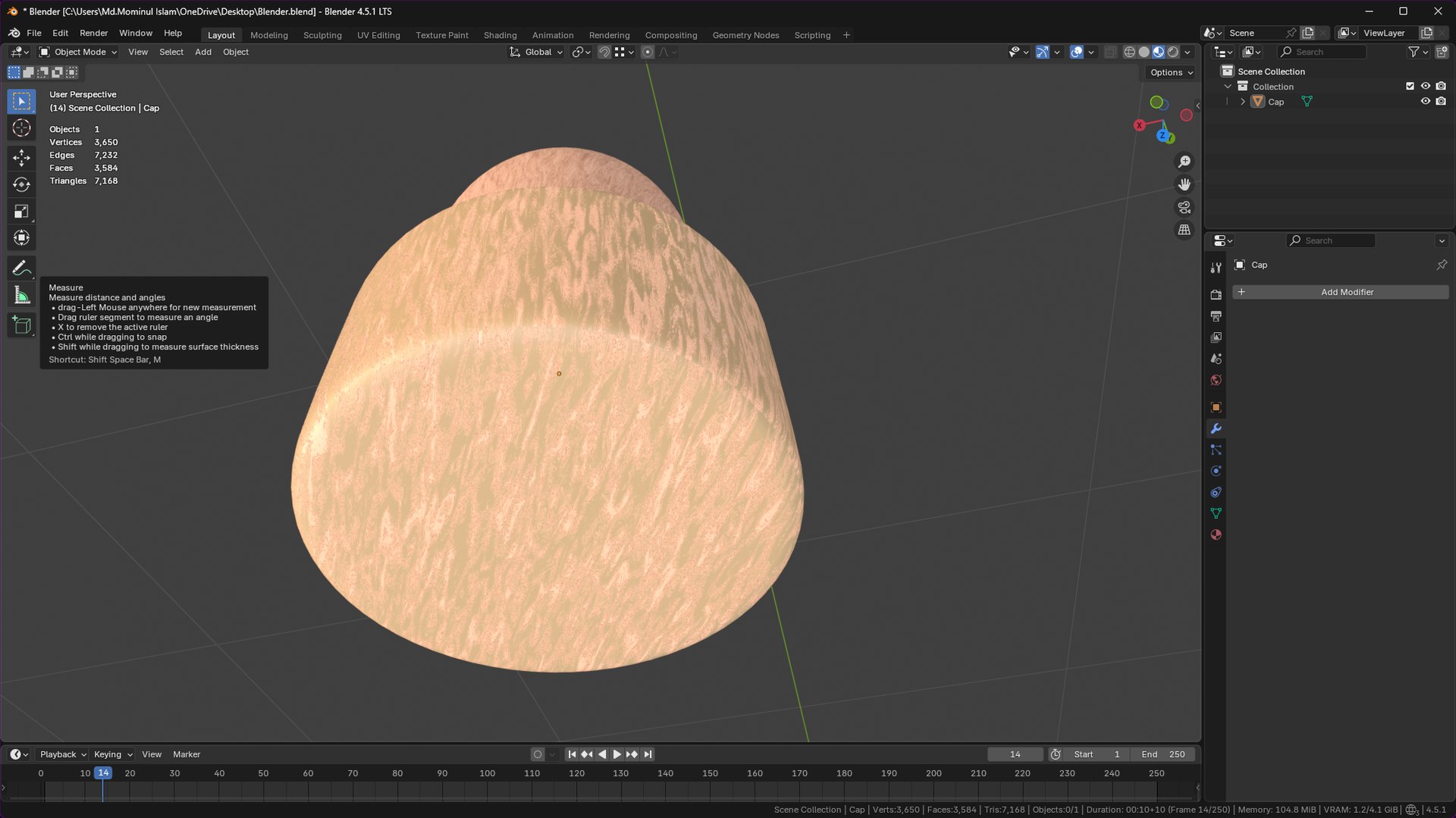
Task: Open the Options dropdown in viewport
Action: coord(1171,73)
